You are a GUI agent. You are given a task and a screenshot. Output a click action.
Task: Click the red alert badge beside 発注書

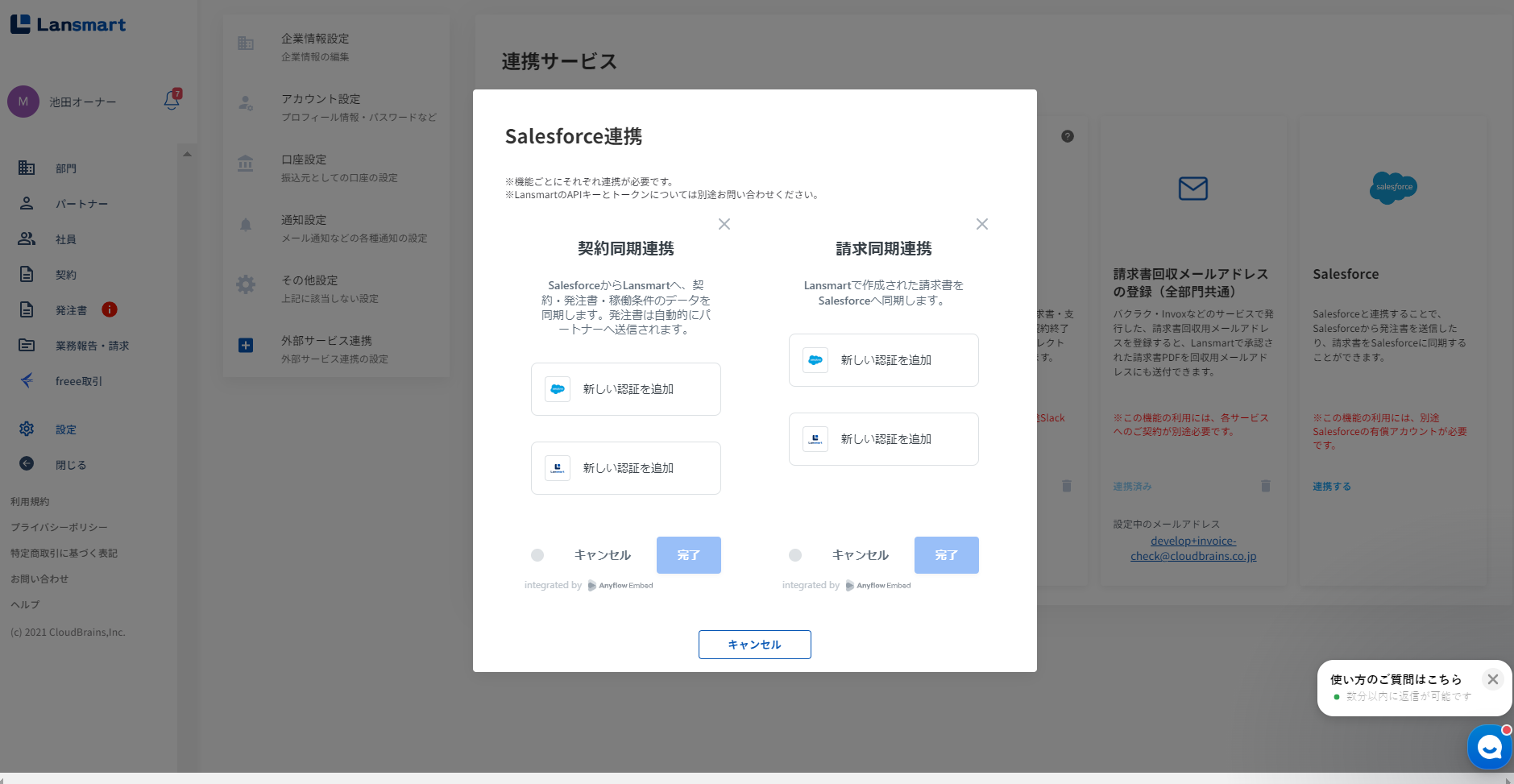110,309
